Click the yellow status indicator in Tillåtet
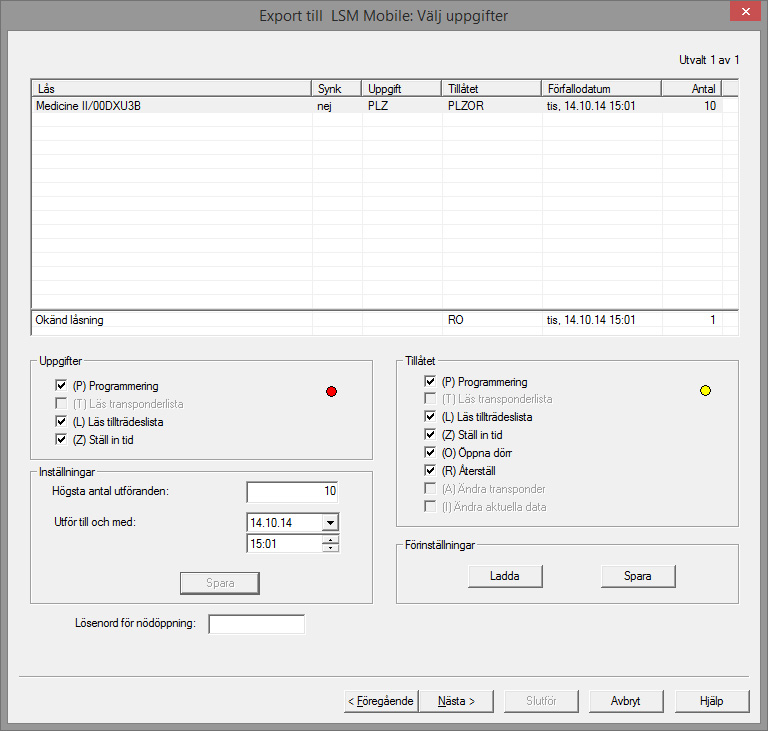768x731 pixels. 705,391
